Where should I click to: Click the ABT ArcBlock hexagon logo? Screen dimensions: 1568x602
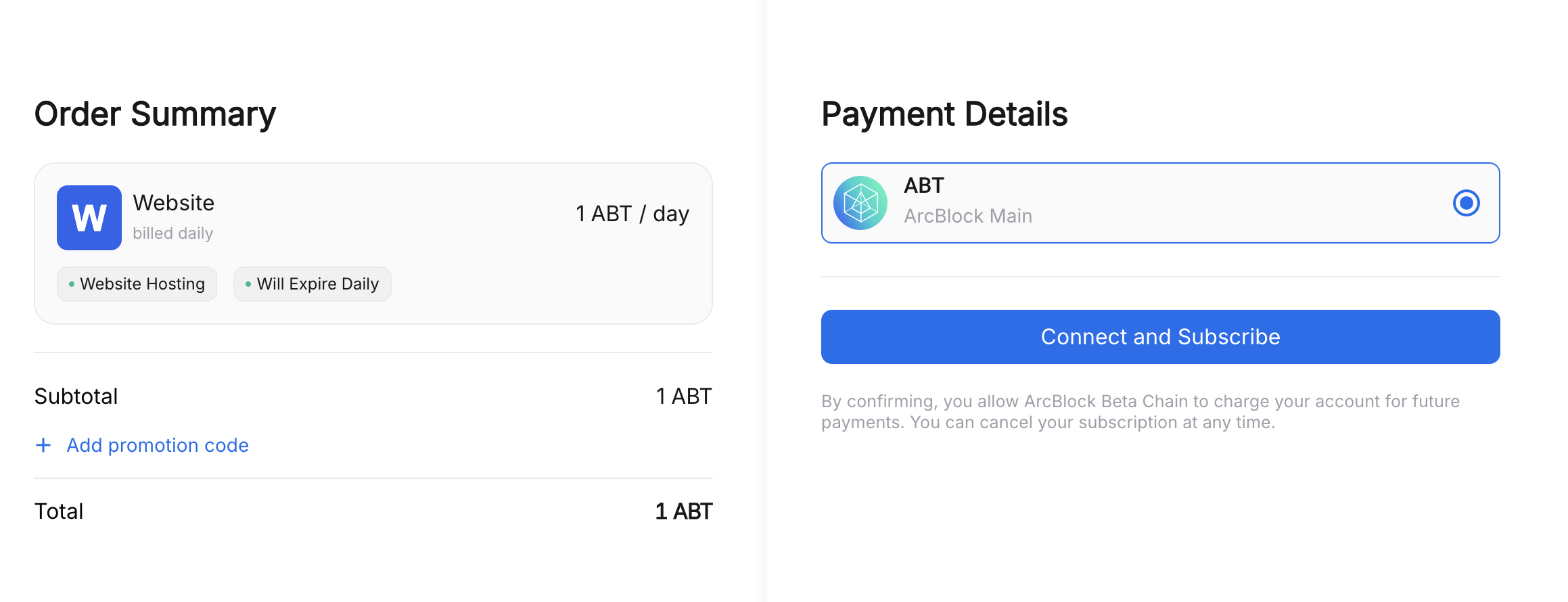point(860,203)
